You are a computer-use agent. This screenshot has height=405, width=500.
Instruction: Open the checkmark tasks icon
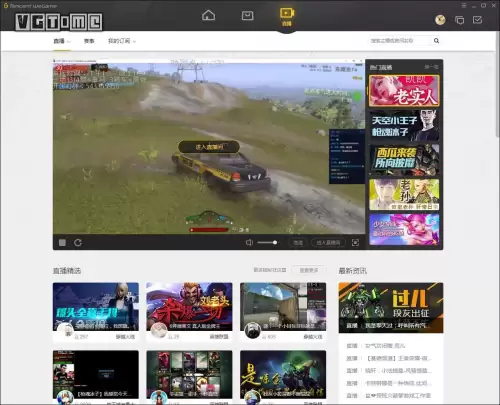coord(477,20)
